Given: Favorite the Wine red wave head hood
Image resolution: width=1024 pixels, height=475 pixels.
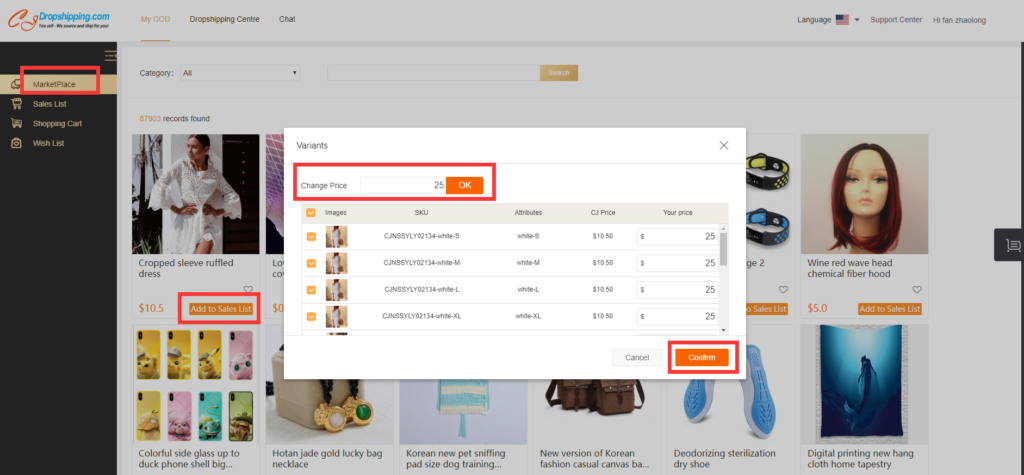Looking at the screenshot, I should [x=917, y=289].
